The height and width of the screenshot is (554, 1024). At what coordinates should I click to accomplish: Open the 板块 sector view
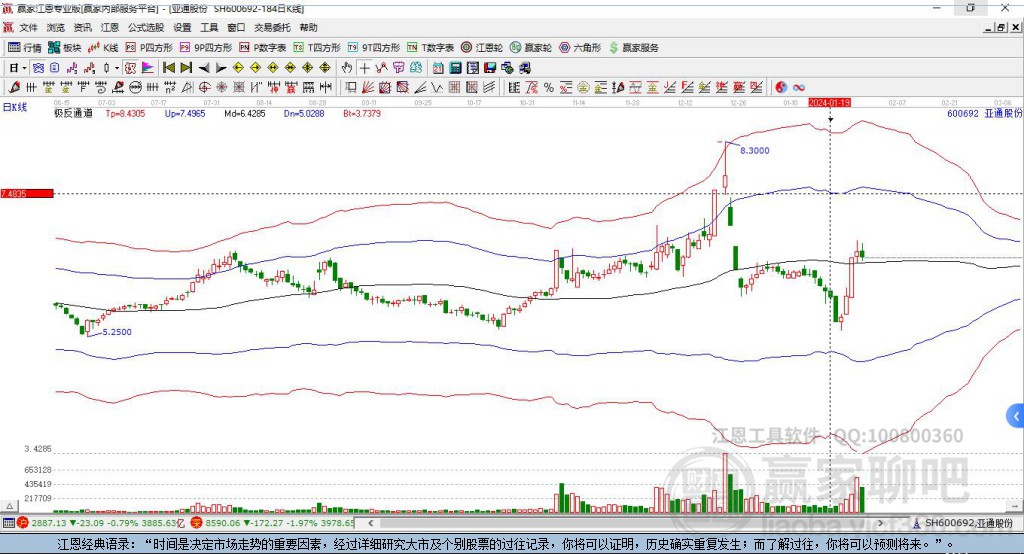coord(65,48)
